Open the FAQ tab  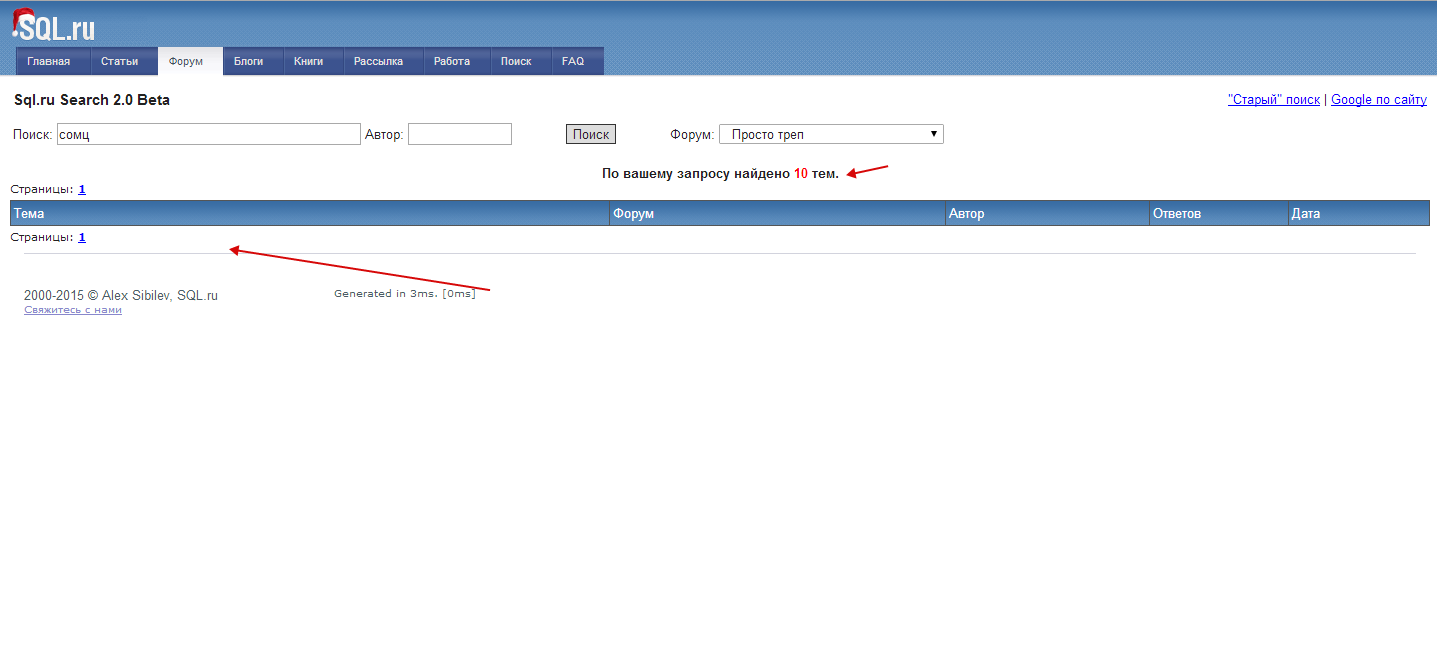tap(573, 61)
